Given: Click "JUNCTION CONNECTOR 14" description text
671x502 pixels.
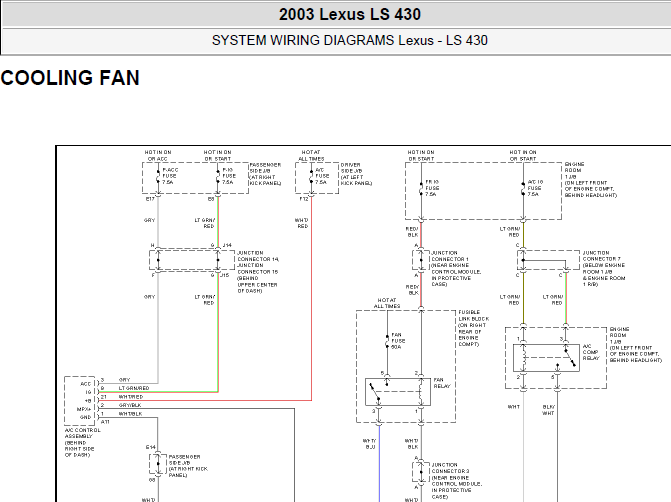Looking at the screenshot, I should click(x=258, y=272).
